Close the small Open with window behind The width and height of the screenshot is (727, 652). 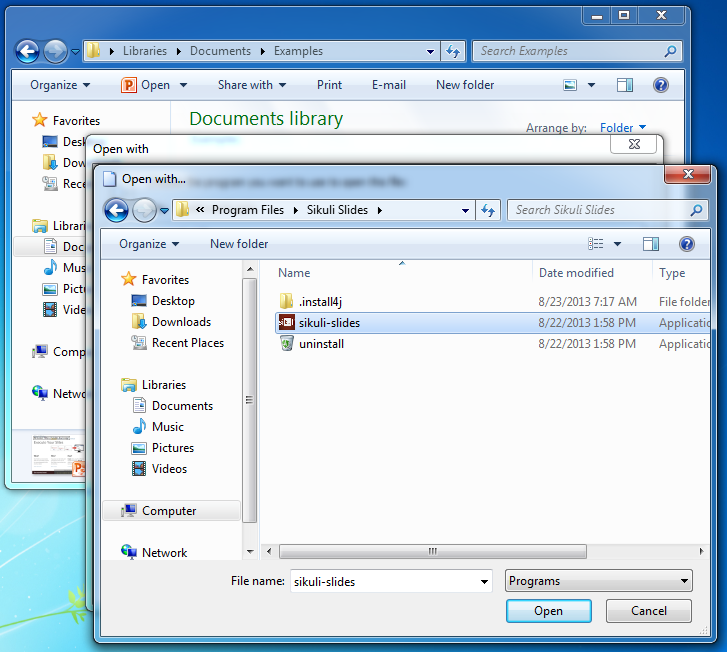[634, 144]
